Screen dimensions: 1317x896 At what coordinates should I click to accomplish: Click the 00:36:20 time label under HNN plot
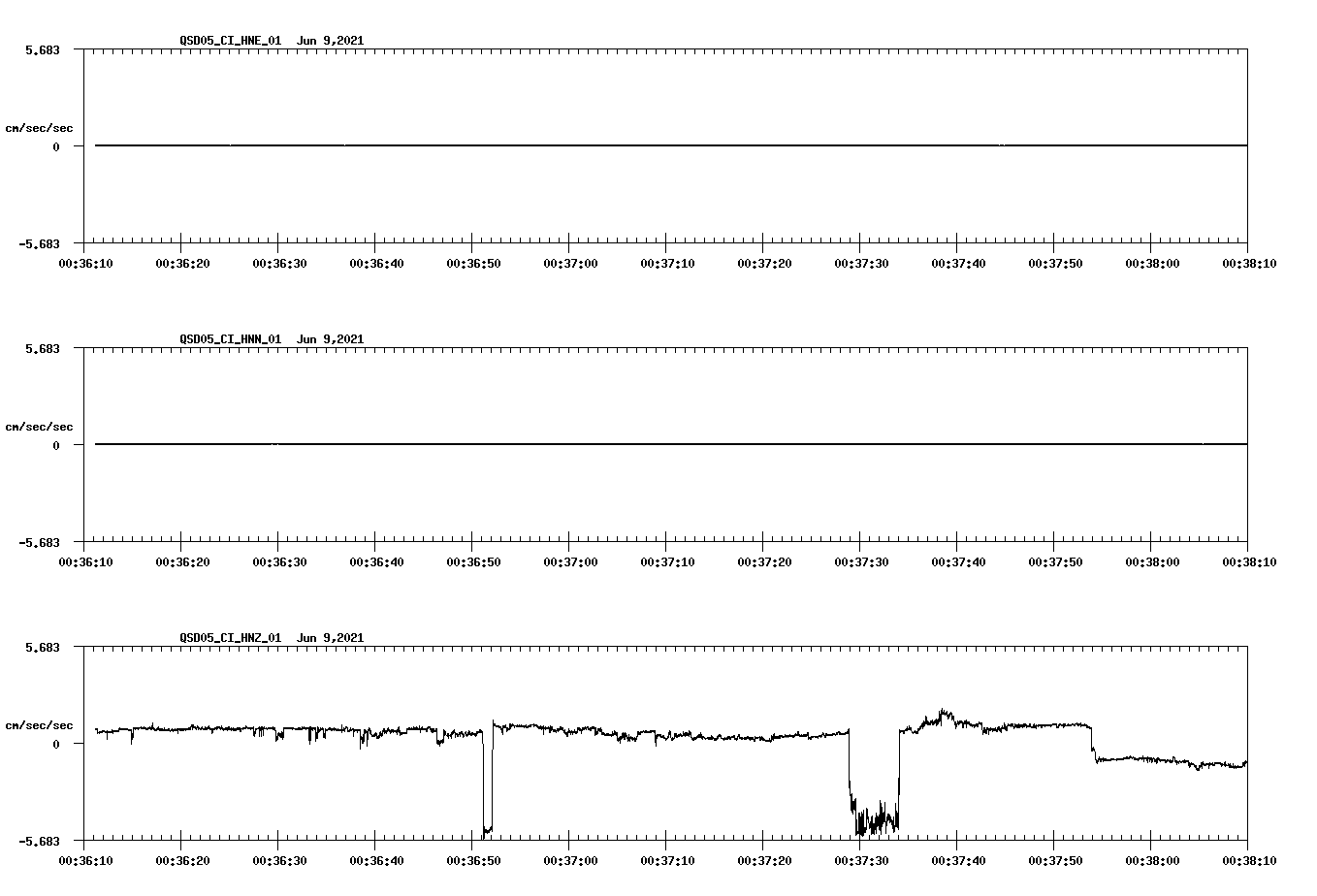click(182, 561)
